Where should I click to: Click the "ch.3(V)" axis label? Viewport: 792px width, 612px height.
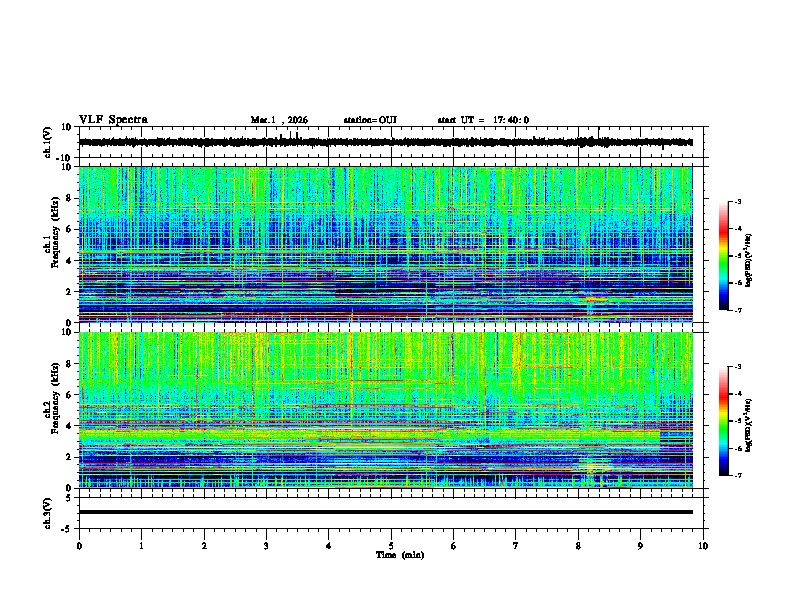(x=48, y=513)
